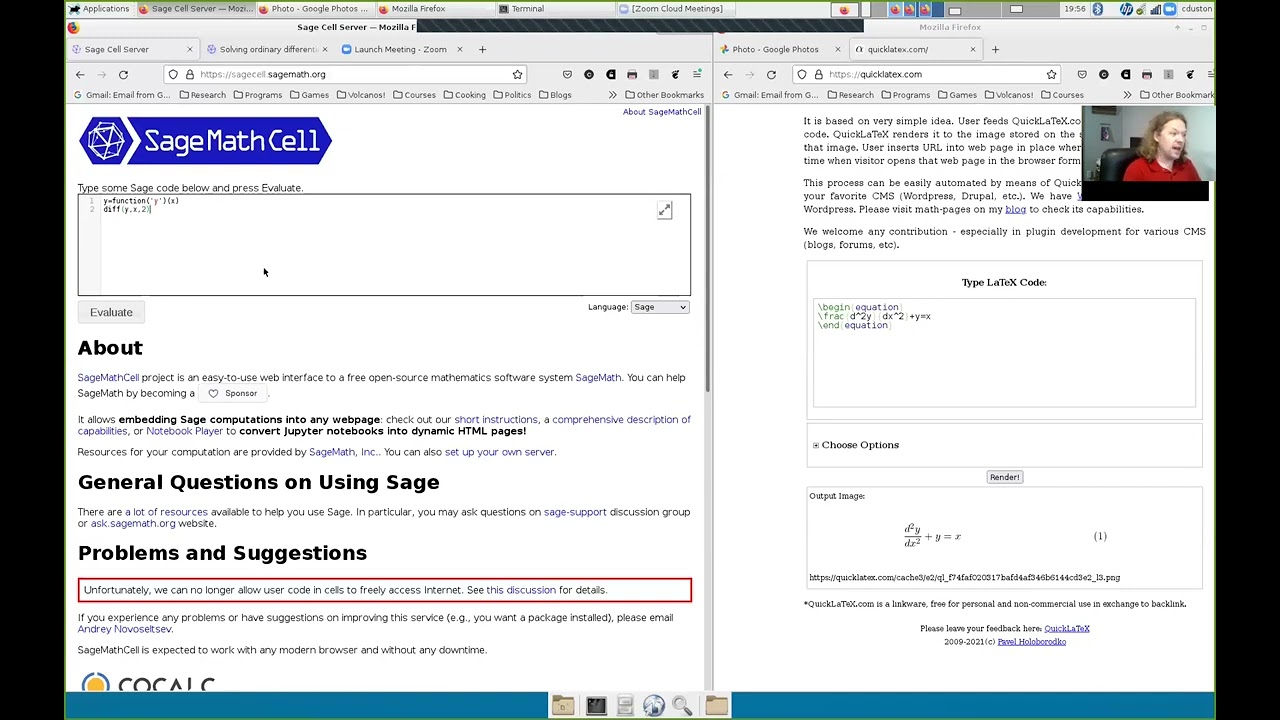This screenshot has height=720, width=1280.
Task: Follow the set up your own server link
Action: (x=499, y=452)
